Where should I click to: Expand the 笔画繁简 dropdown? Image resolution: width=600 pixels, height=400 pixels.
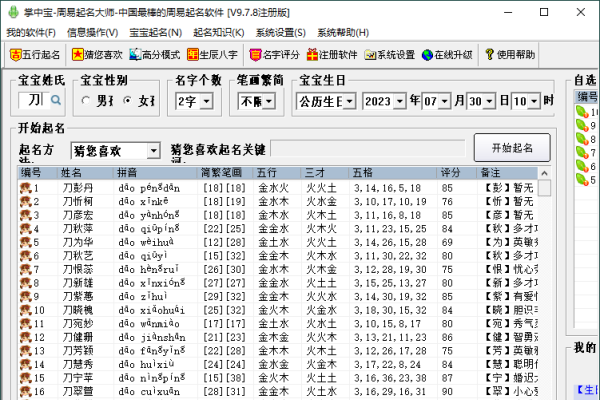269,101
